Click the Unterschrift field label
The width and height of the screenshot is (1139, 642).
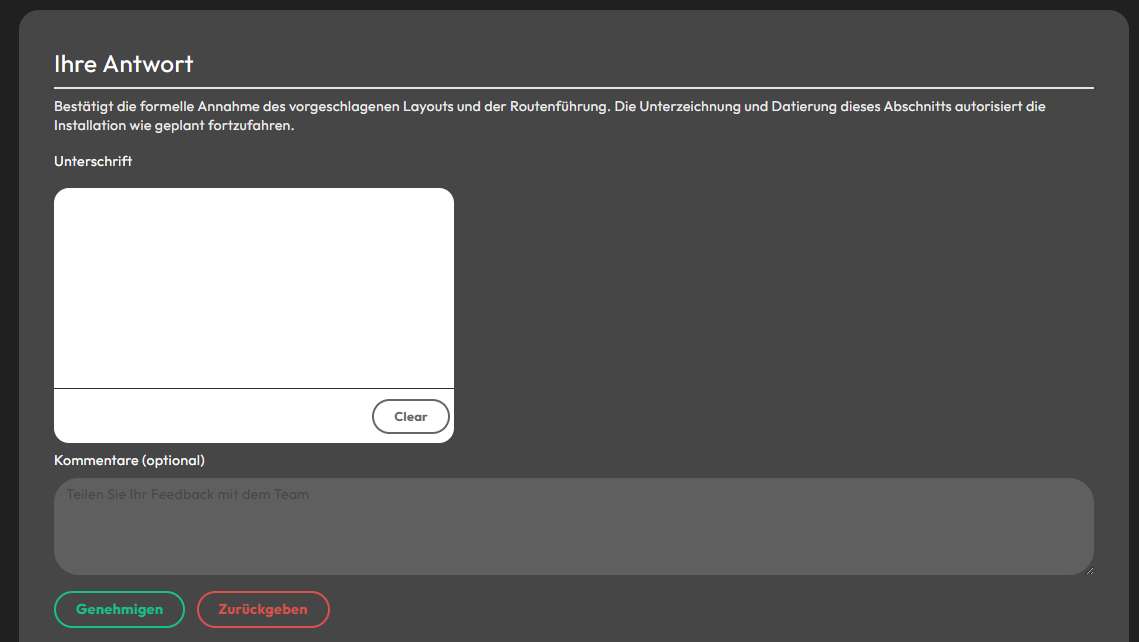pyautogui.click(x=93, y=161)
